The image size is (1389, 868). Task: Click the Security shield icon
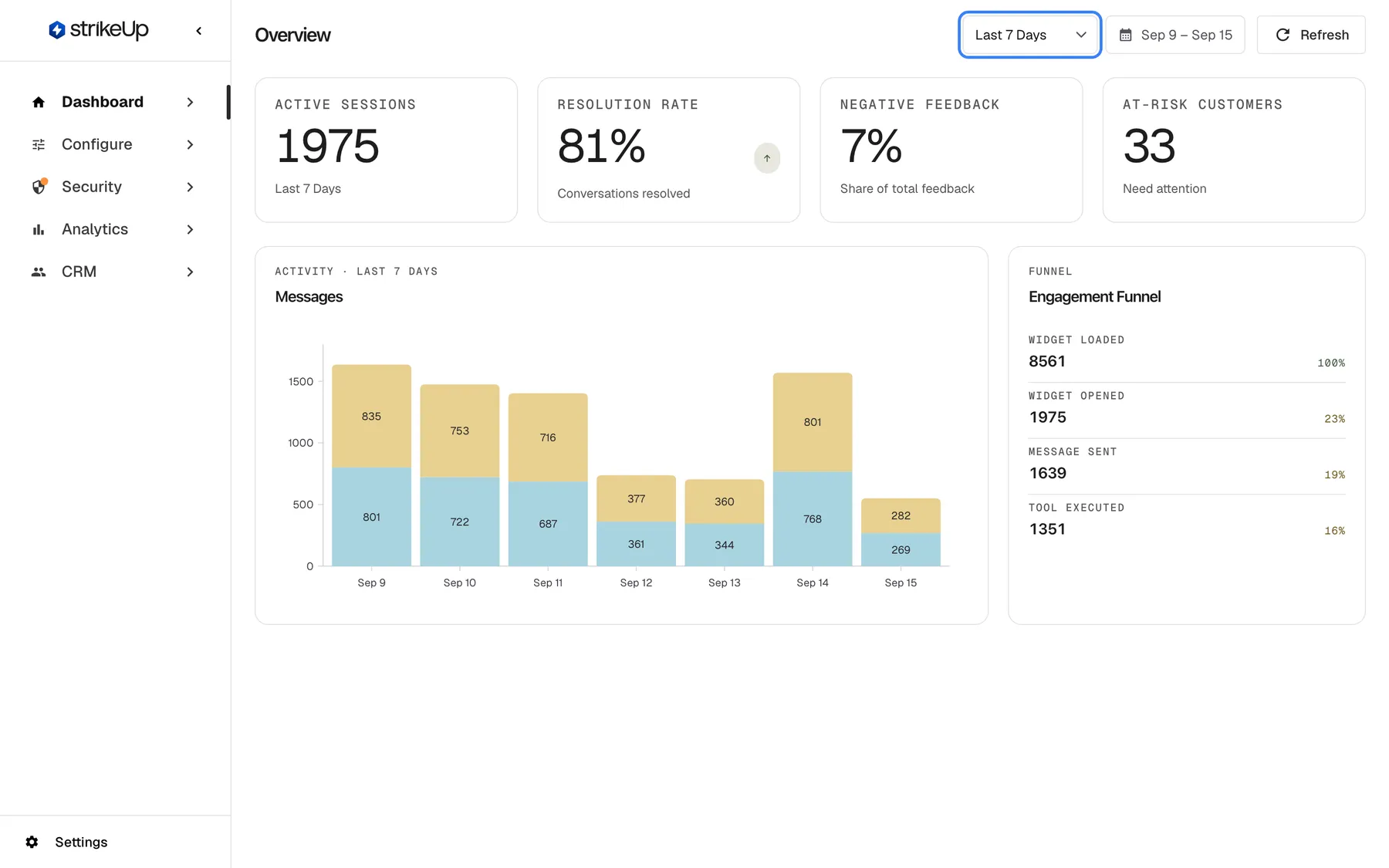click(x=39, y=187)
